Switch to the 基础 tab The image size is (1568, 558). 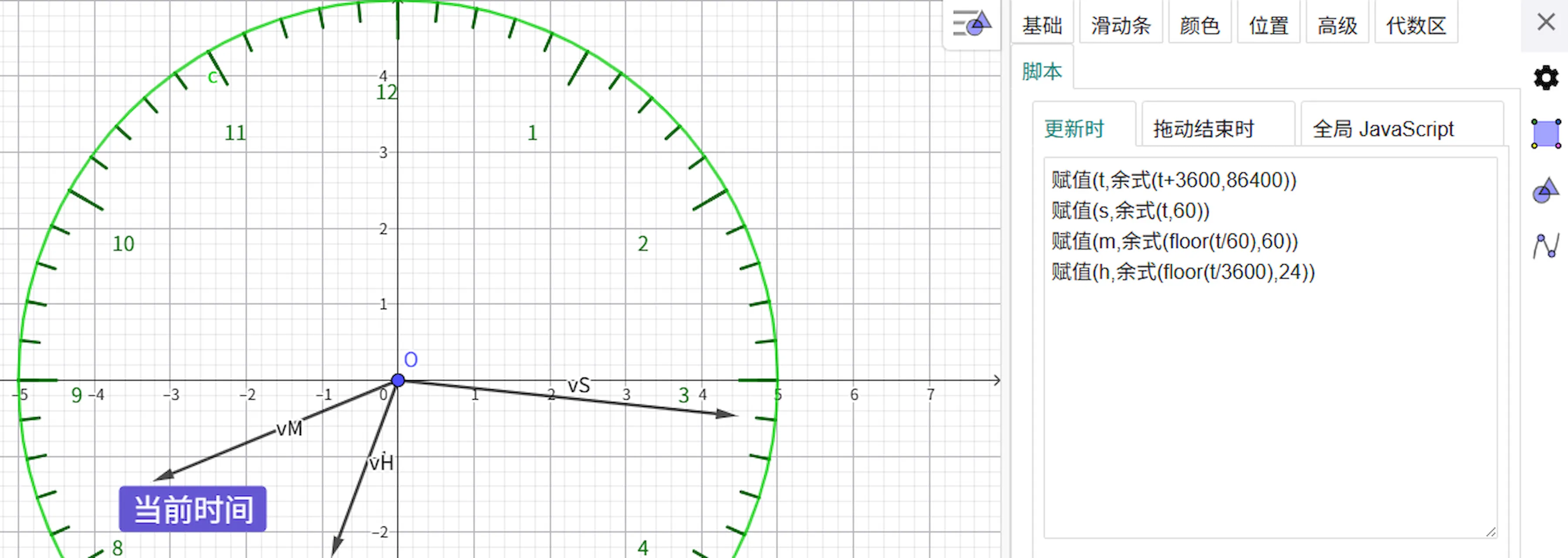[x=1041, y=26]
